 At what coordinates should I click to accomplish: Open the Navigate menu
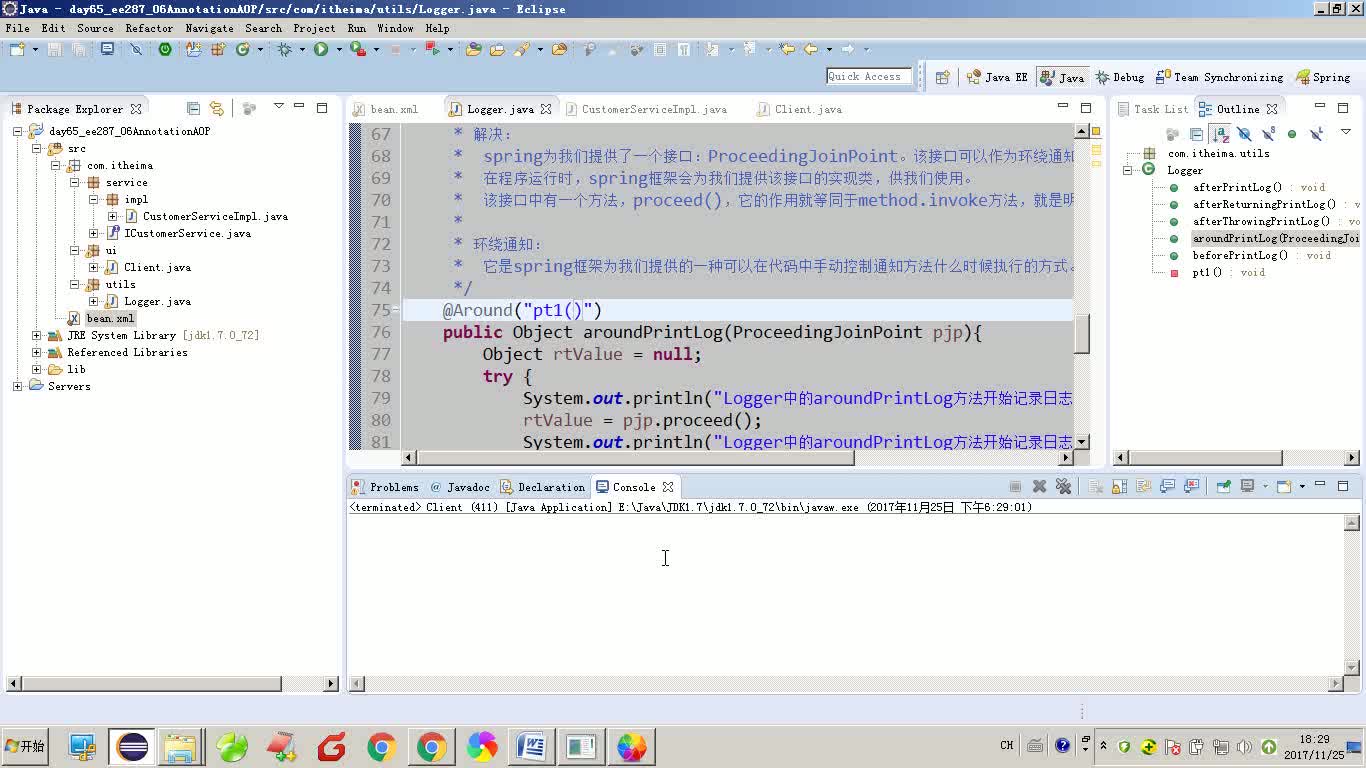pos(209,28)
